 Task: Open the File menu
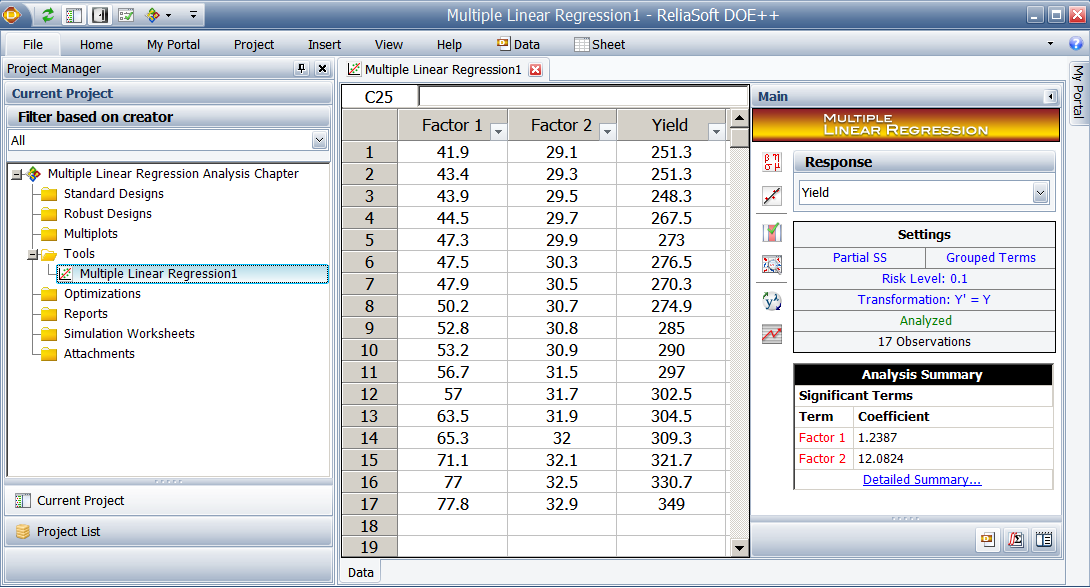pyautogui.click(x=33, y=44)
